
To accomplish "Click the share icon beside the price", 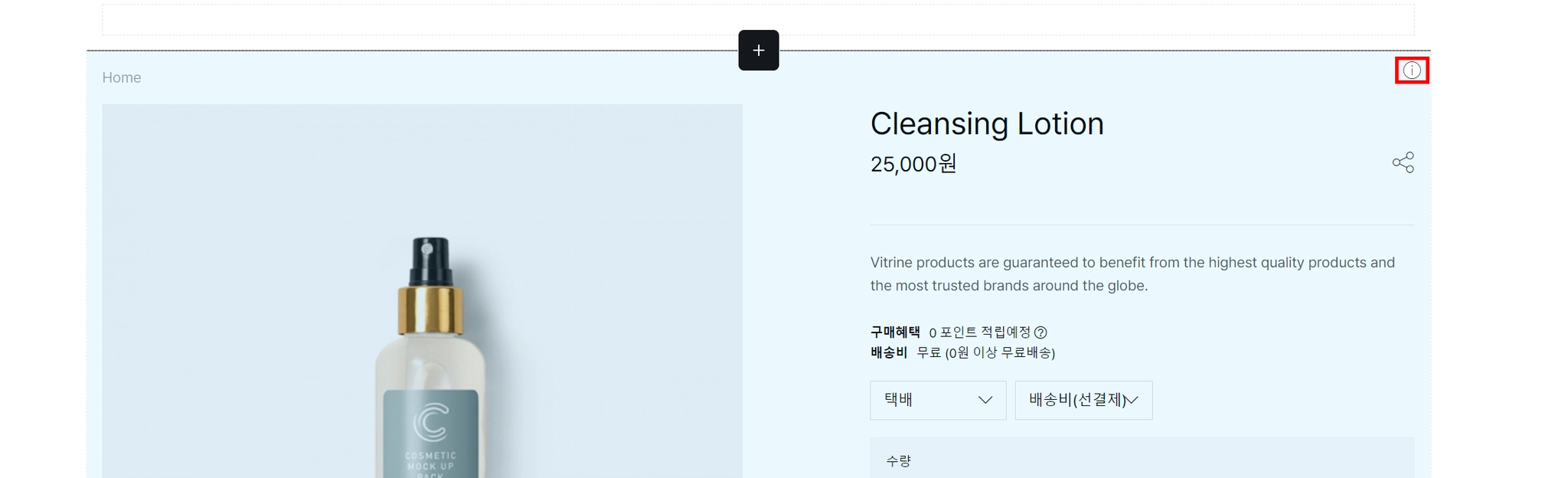I will 1403,162.
